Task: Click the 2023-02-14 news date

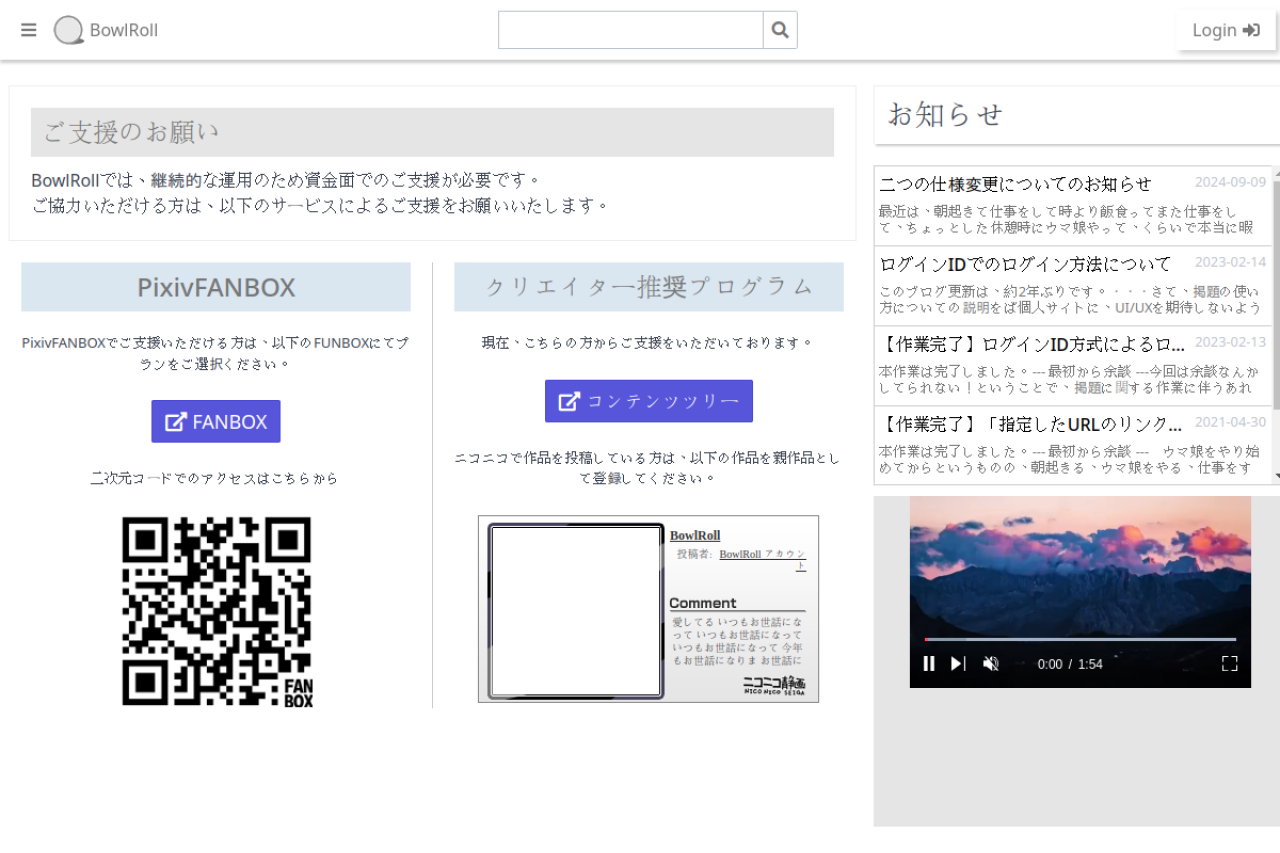Action: pos(1230,262)
